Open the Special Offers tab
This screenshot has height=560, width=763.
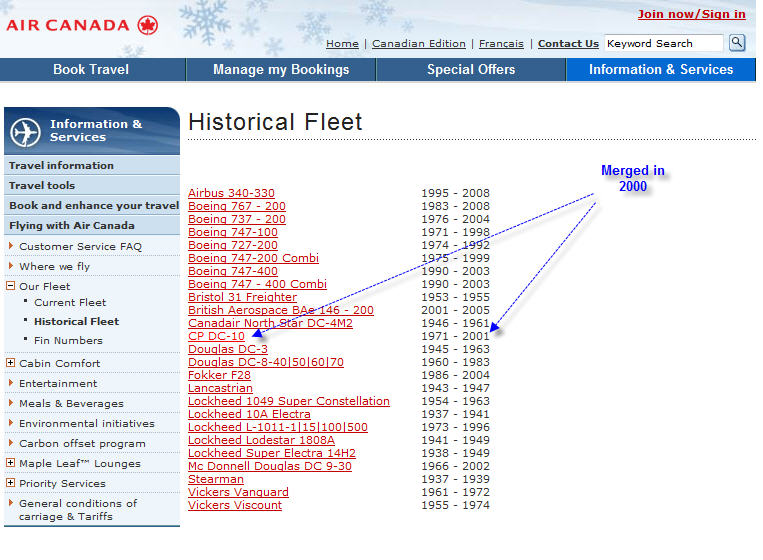[471, 70]
